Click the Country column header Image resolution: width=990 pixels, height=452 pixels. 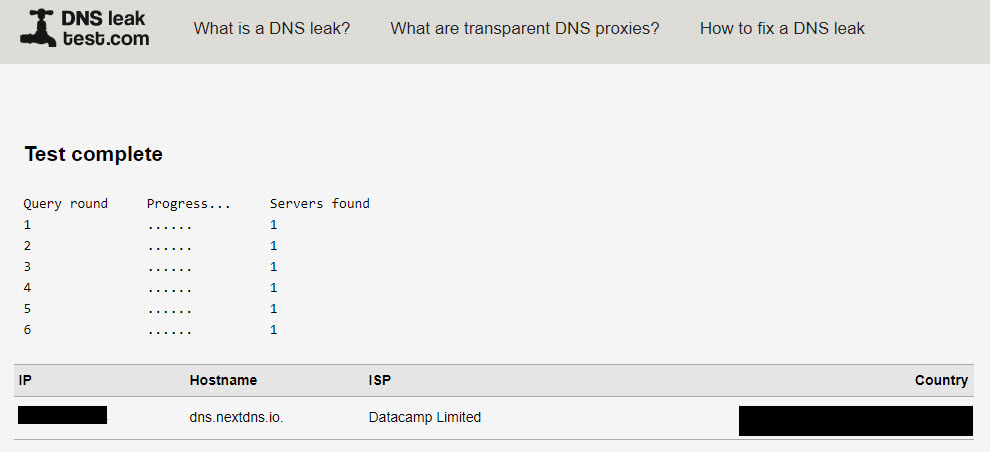tap(941, 380)
